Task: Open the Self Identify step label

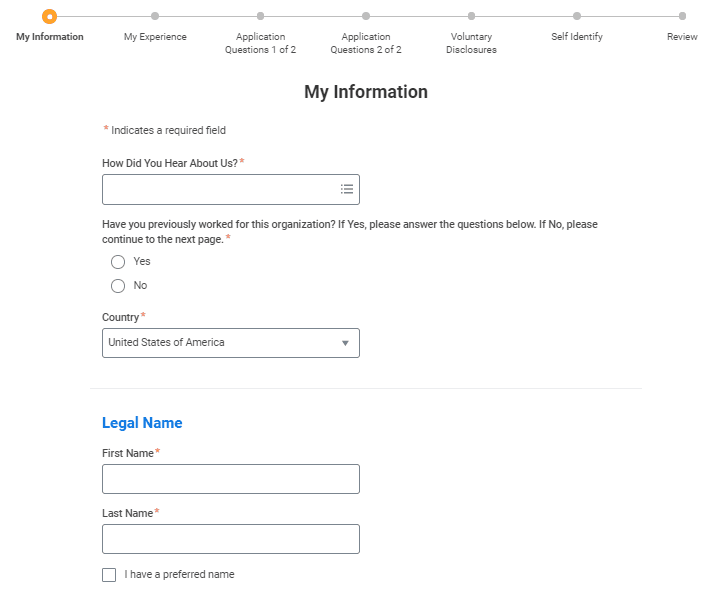Action: (577, 37)
